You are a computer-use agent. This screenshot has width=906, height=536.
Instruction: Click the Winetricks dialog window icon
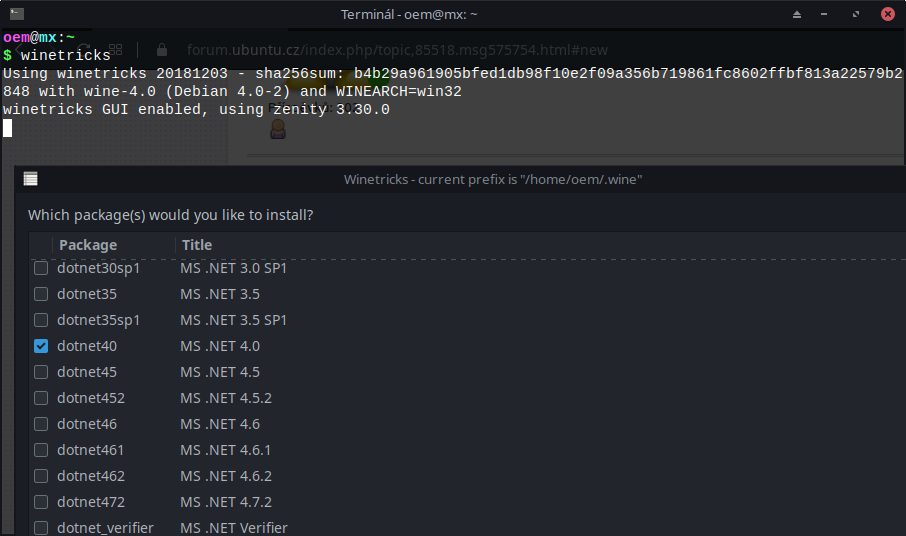pyautogui.click(x=31, y=179)
